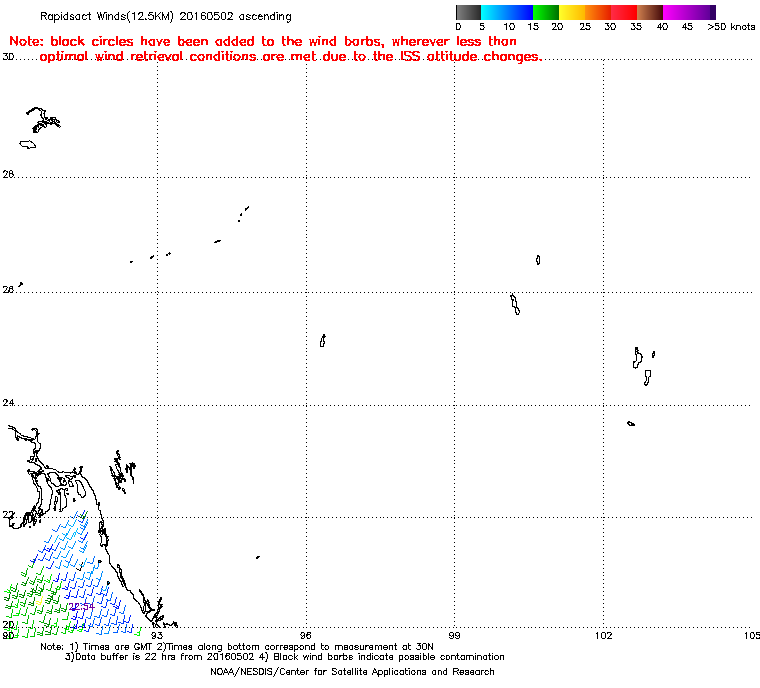Click the brown 35-40 knots color segment
Viewport: 760px width, 688px height.
(x=650, y=12)
